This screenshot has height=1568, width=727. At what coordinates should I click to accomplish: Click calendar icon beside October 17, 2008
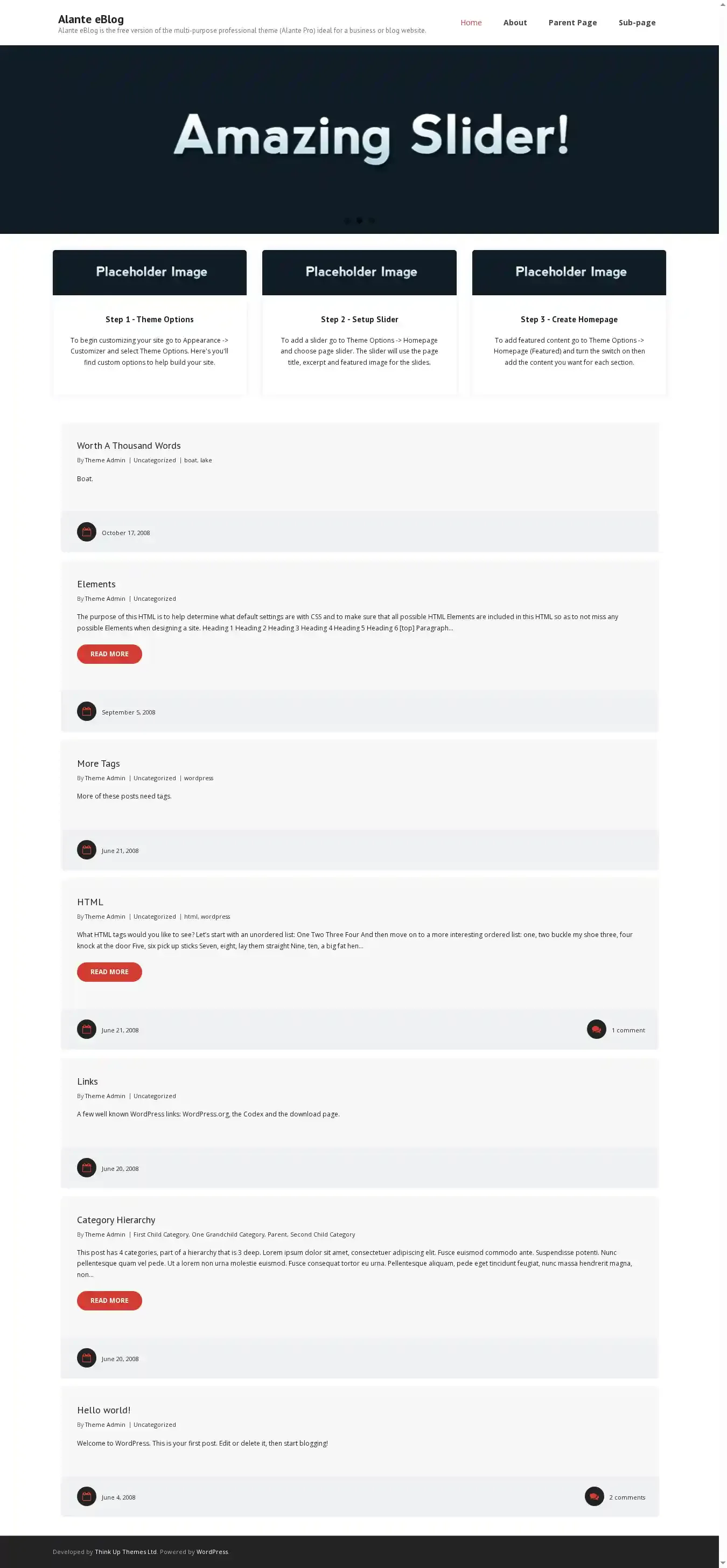pos(86,532)
